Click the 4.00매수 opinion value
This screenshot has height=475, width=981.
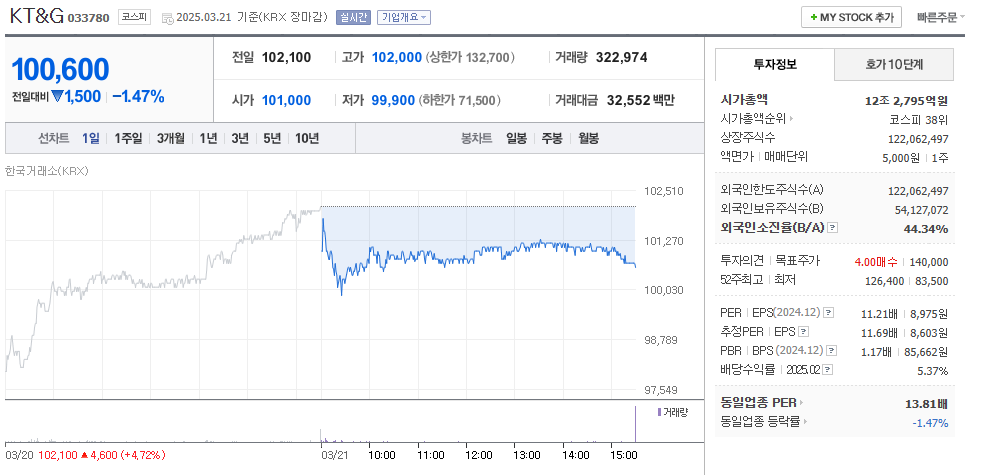(x=875, y=262)
